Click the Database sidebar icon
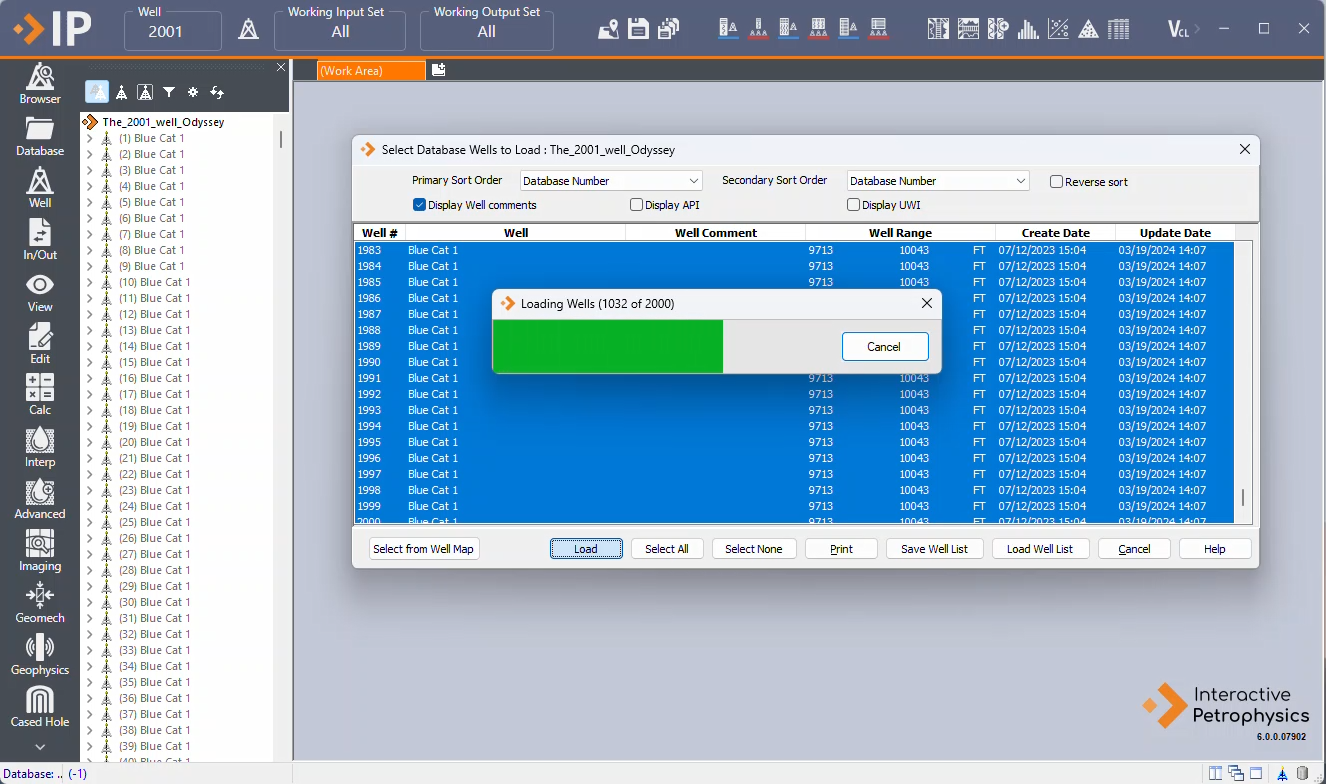1326x784 pixels. click(x=40, y=136)
